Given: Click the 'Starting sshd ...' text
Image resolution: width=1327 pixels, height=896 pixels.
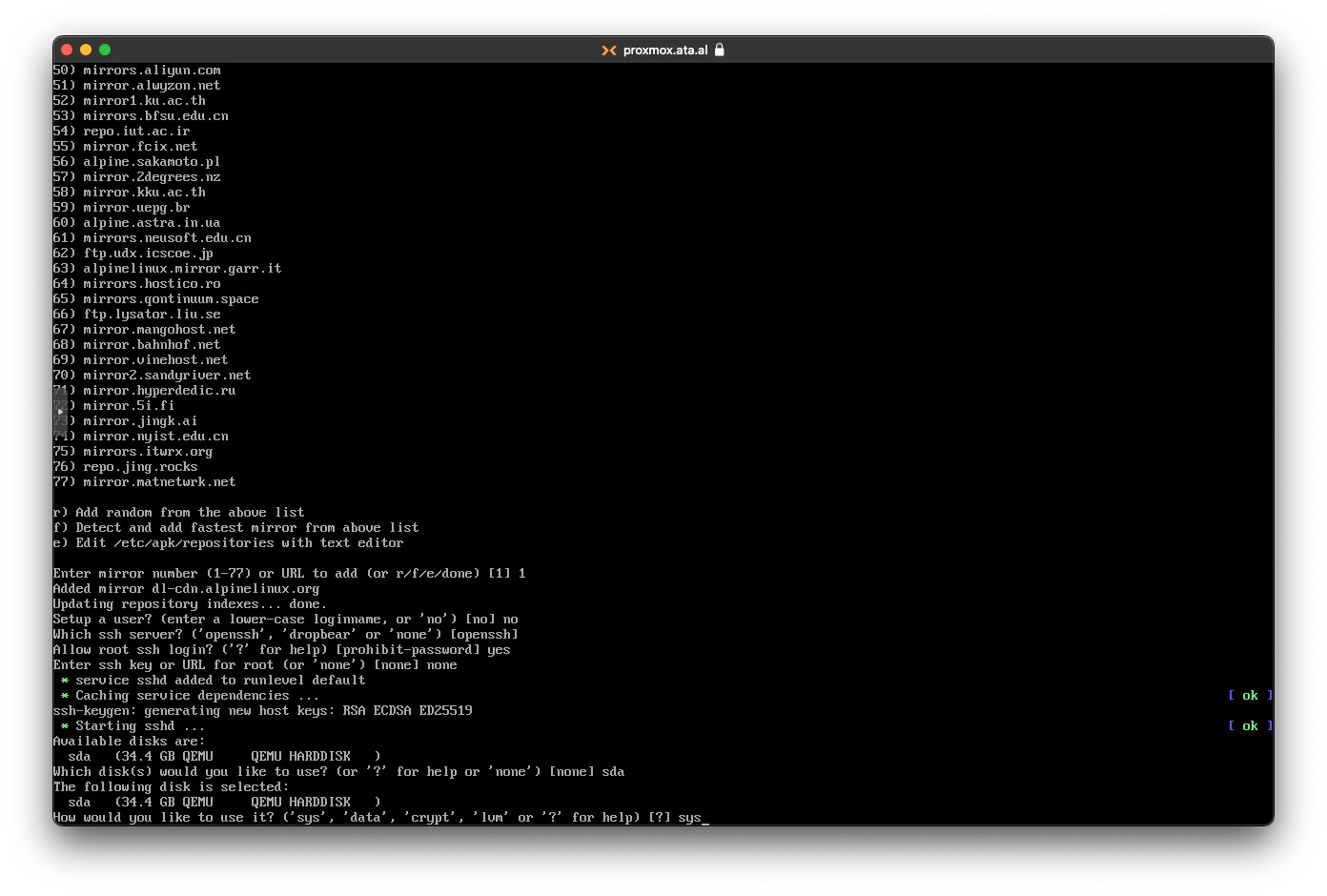Looking at the screenshot, I should coord(141,726).
